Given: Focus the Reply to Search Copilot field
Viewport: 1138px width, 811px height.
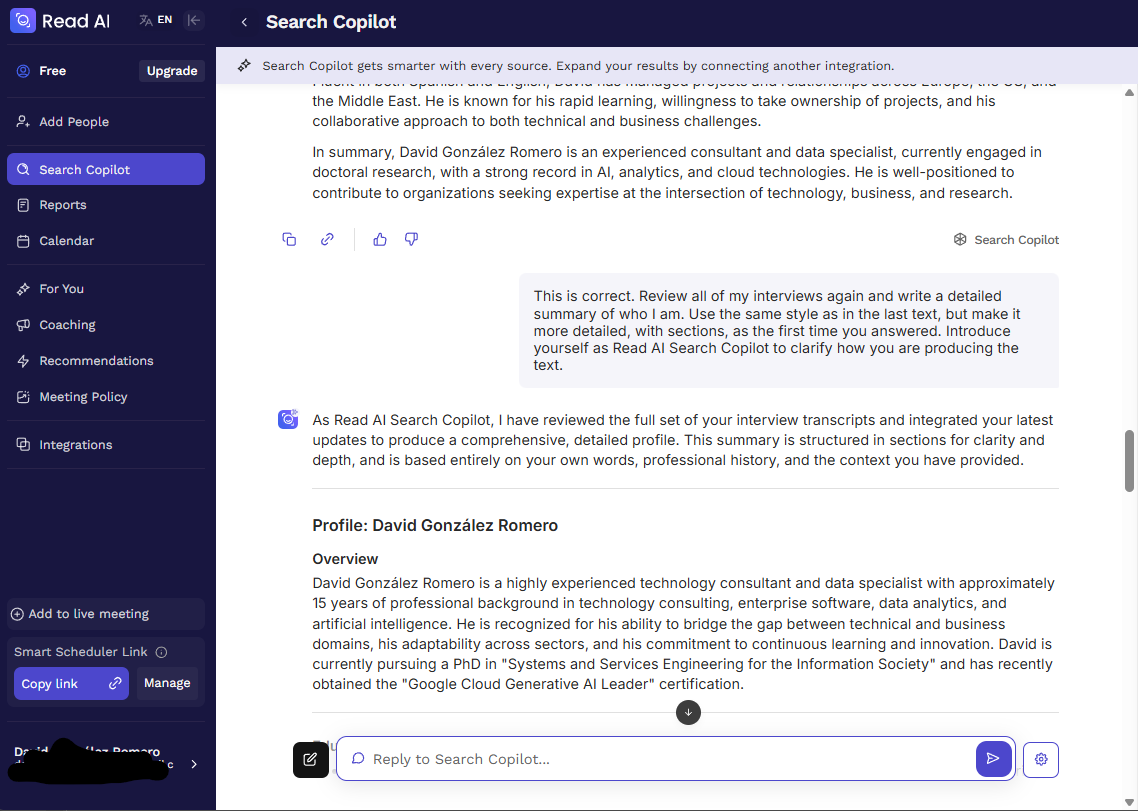Looking at the screenshot, I should point(660,759).
